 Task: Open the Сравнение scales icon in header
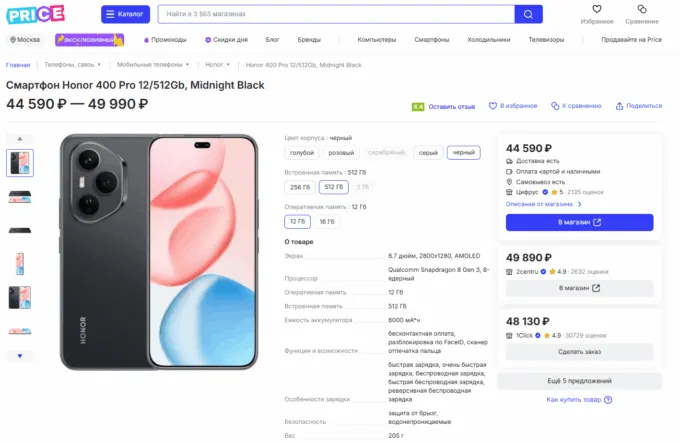pyautogui.click(x=642, y=10)
